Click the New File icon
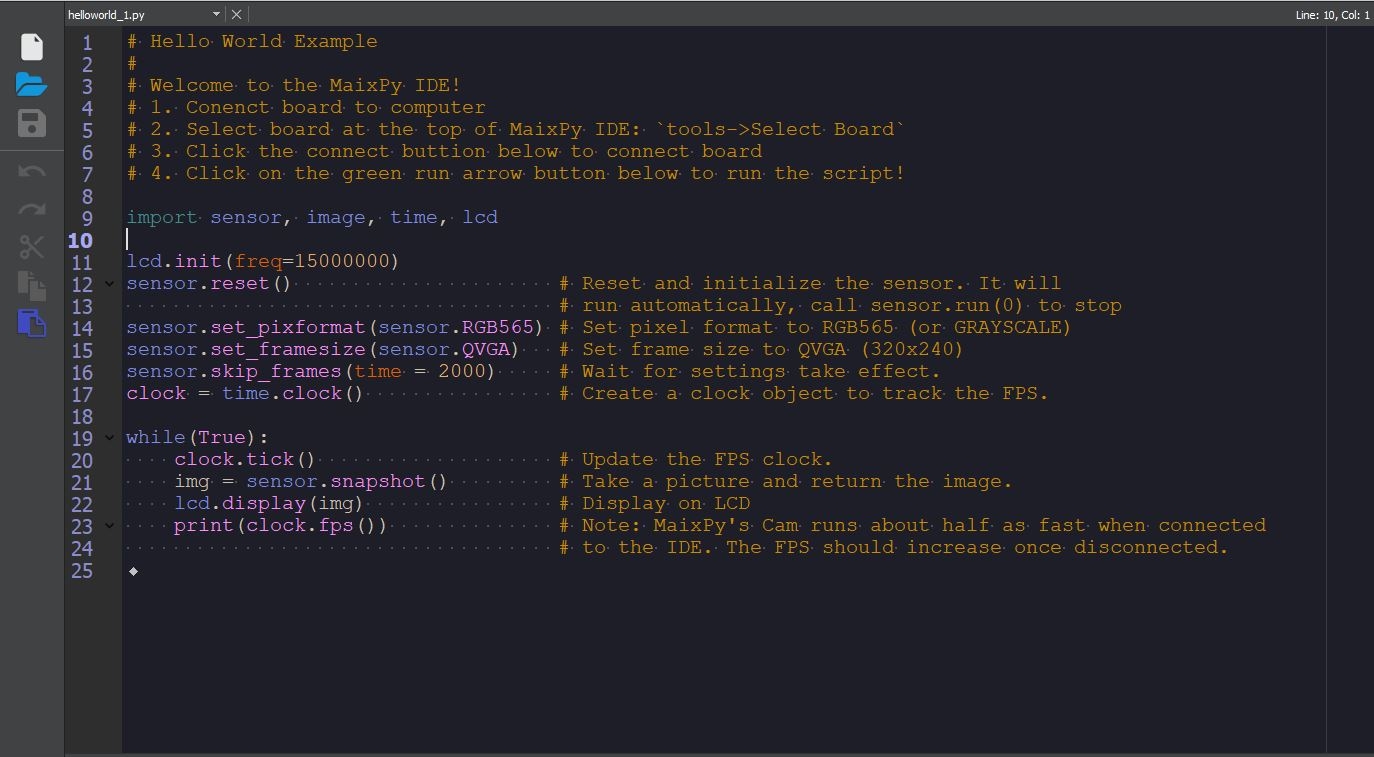Image resolution: width=1374 pixels, height=757 pixels. [x=32, y=47]
